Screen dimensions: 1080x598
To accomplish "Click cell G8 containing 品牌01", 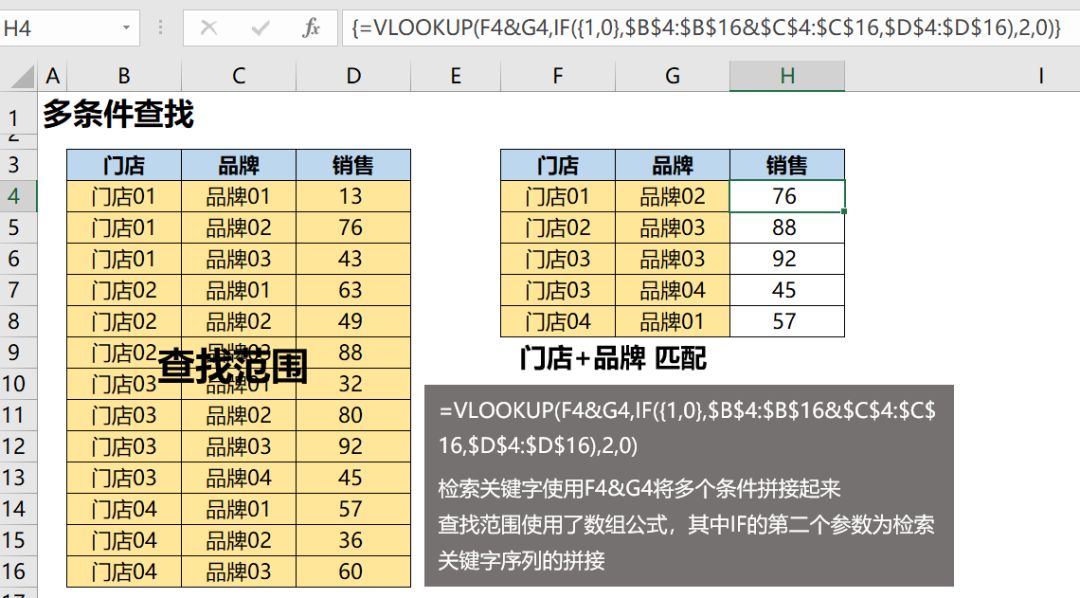I will click(x=672, y=321).
